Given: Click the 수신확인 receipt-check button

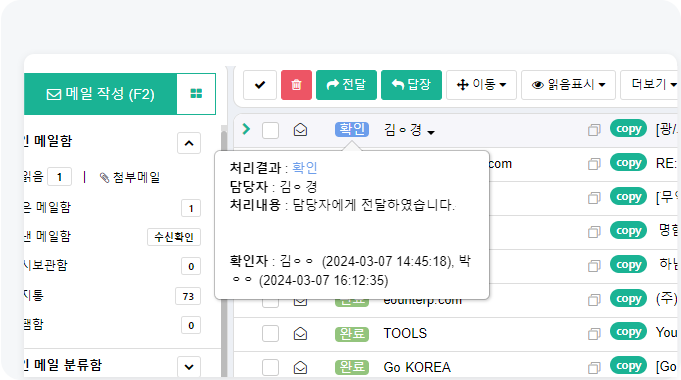Looking at the screenshot, I should [174, 237].
